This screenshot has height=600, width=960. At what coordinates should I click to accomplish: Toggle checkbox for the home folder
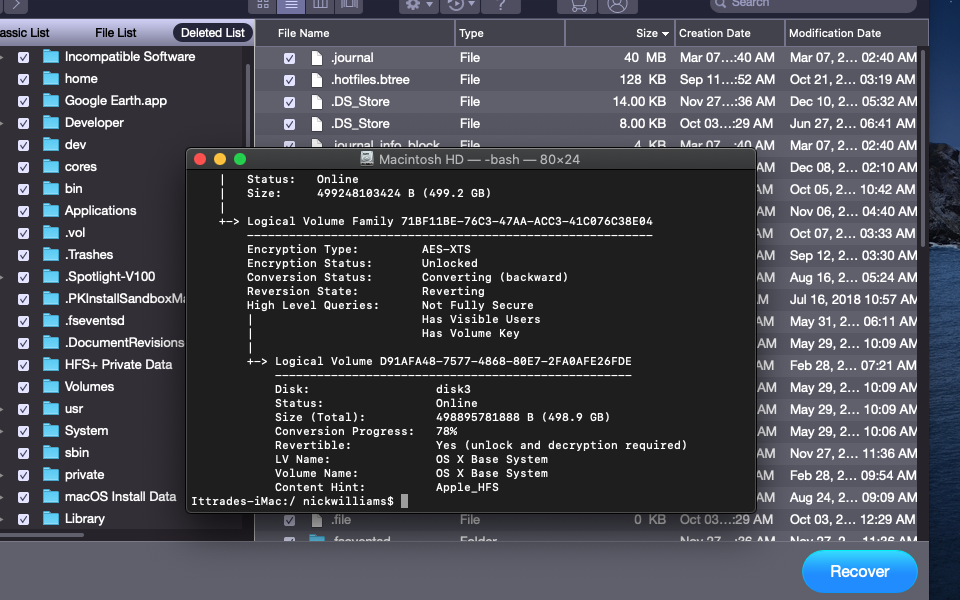point(23,79)
